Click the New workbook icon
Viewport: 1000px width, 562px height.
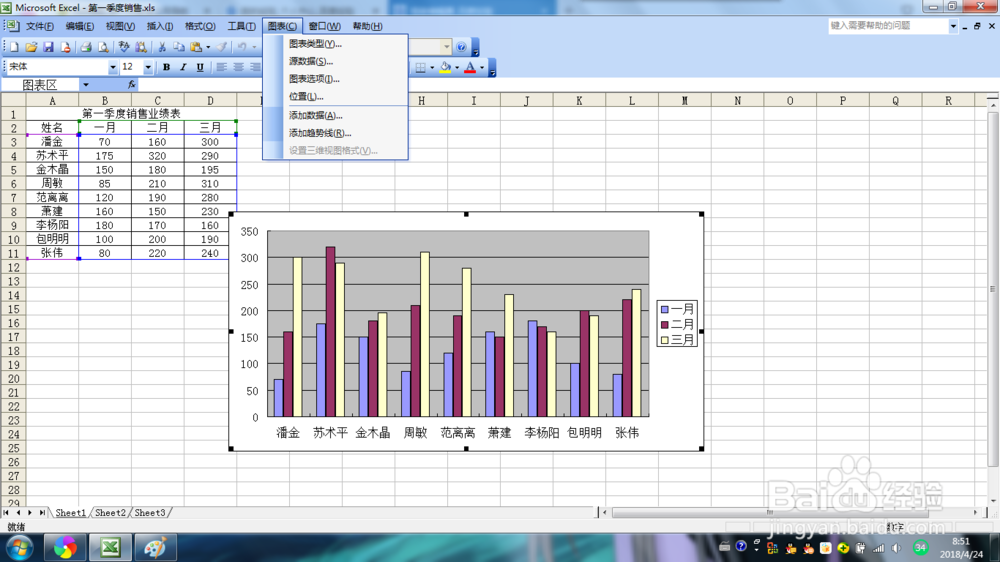[14, 47]
